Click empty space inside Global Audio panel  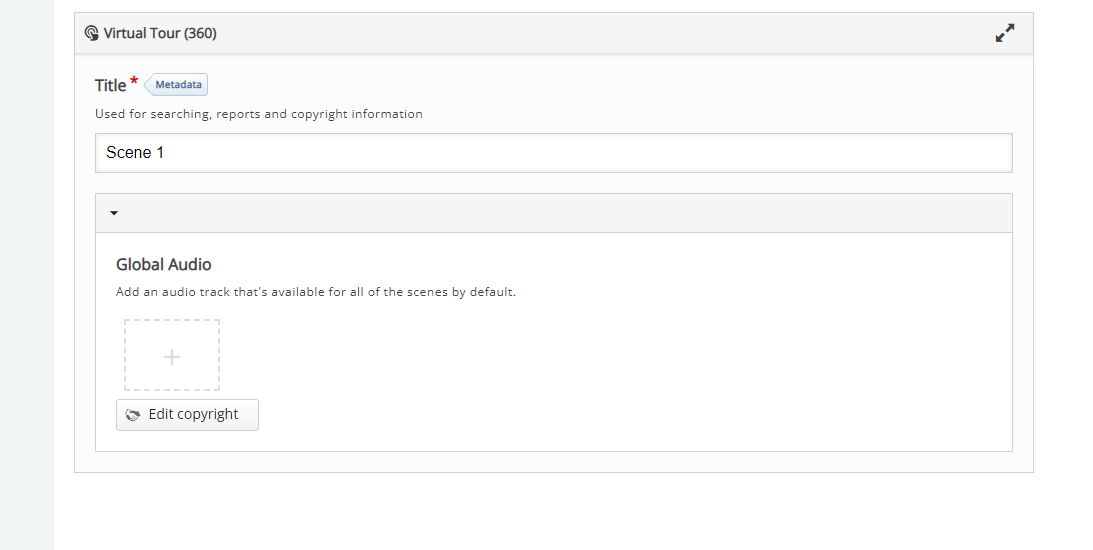[x=627, y=362]
